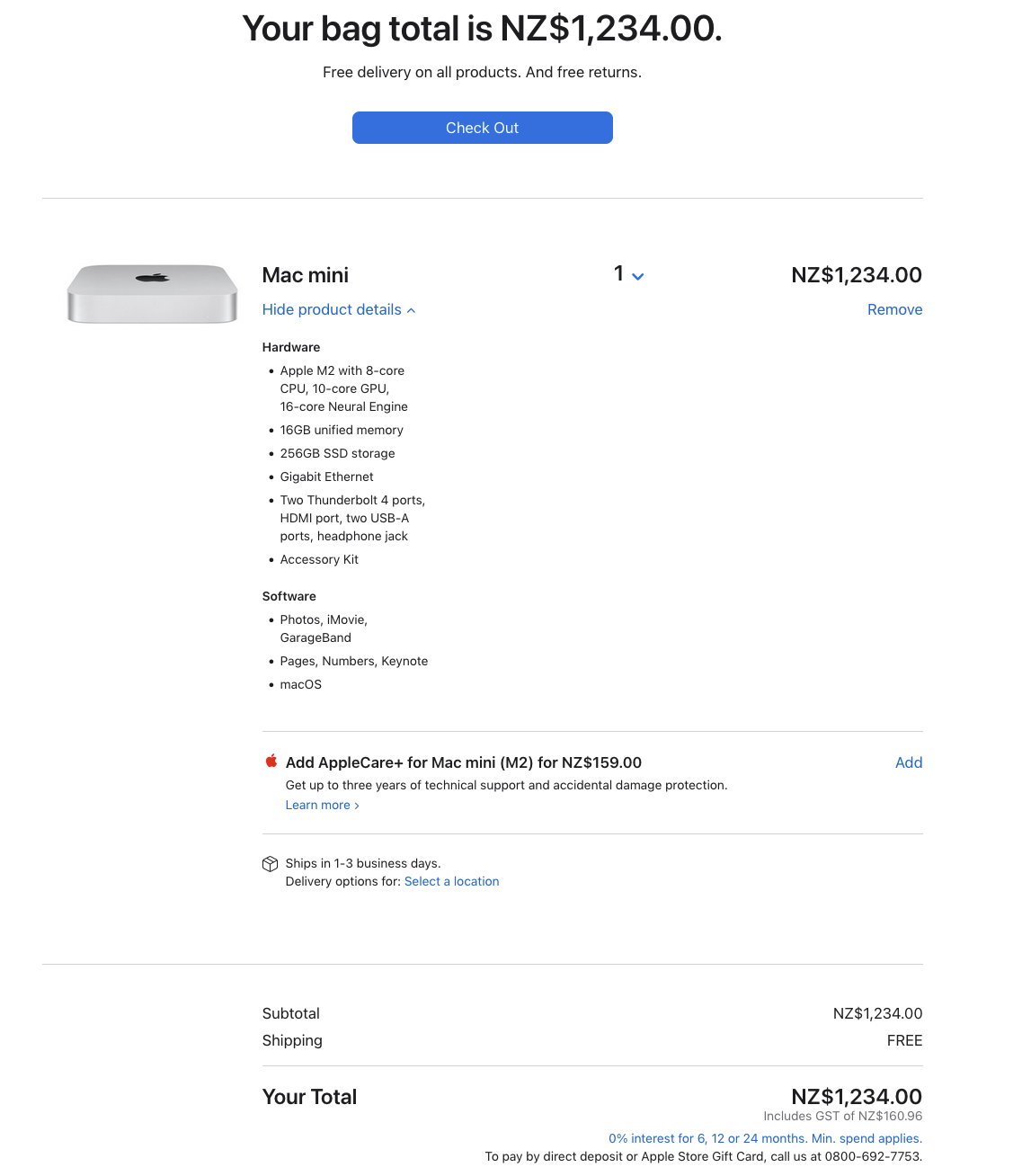1013x1176 pixels.
Task: Click the Hardware section heading
Action: point(290,347)
